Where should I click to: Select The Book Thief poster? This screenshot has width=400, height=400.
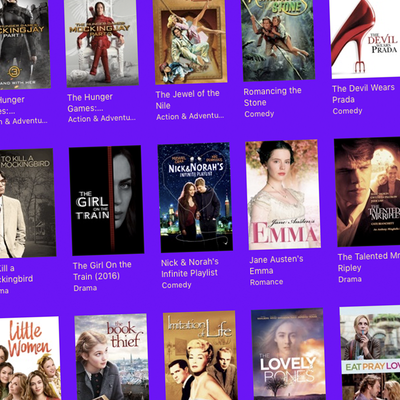pyautogui.click(x=112, y=357)
